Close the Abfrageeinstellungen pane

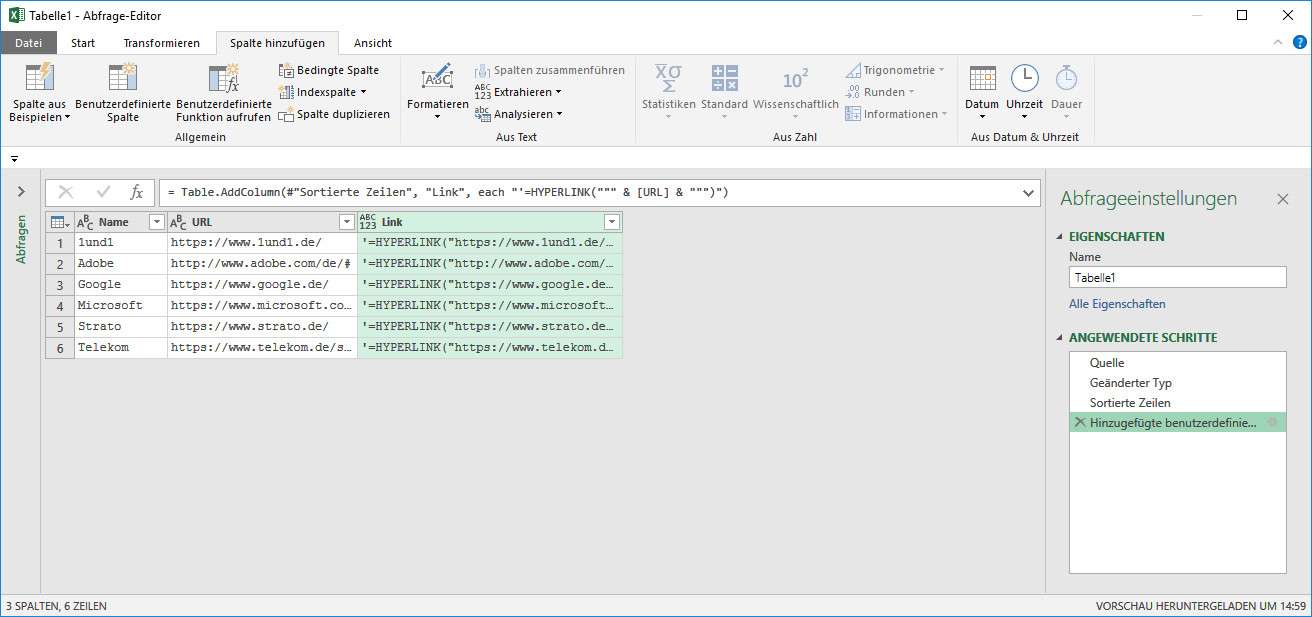(1283, 199)
